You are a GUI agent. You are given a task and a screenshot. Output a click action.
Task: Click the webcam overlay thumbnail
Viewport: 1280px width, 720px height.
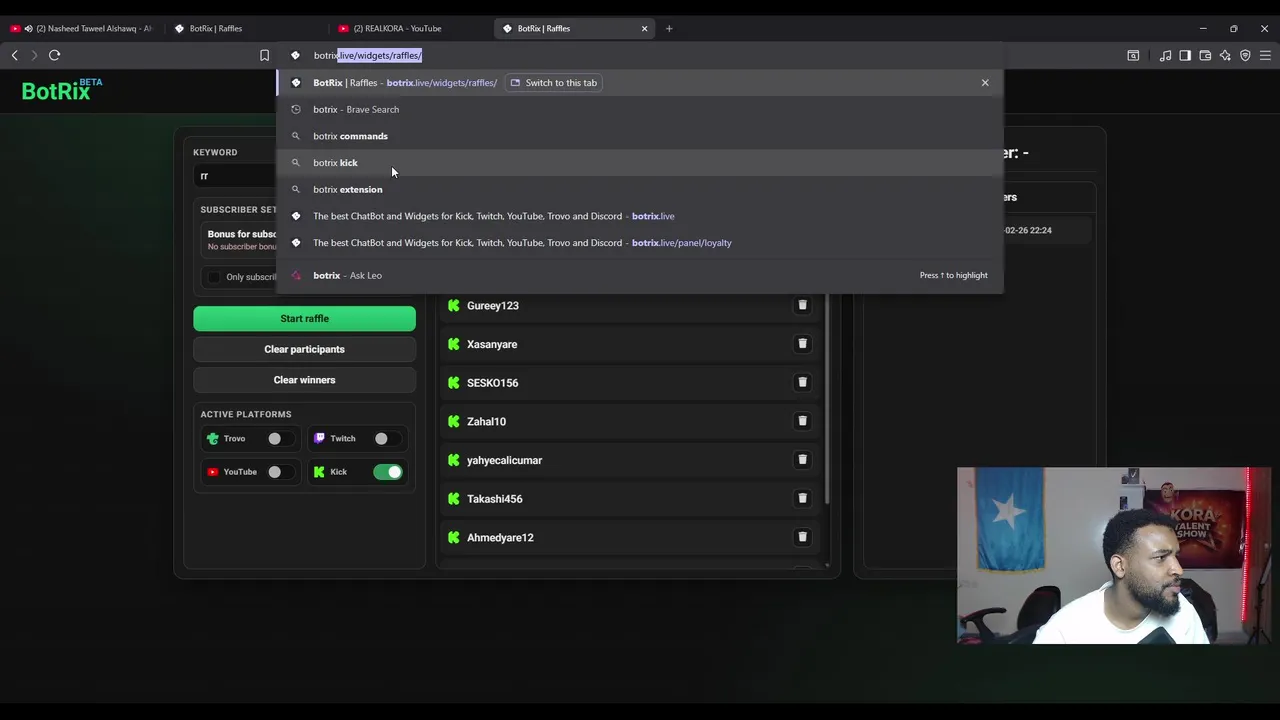(x=1114, y=555)
